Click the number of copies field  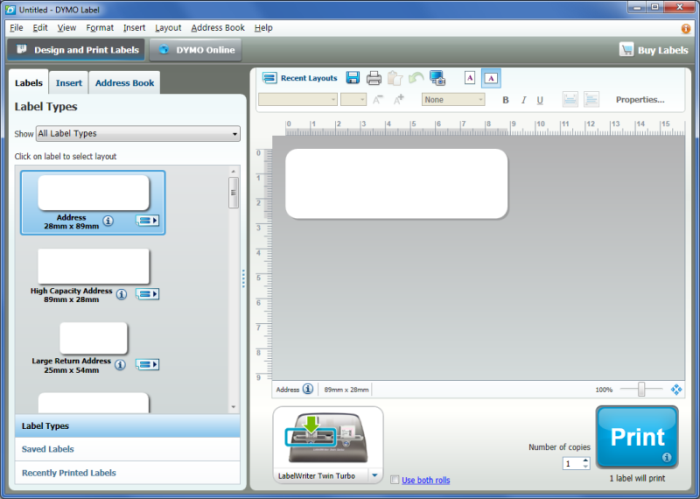click(572, 464)
